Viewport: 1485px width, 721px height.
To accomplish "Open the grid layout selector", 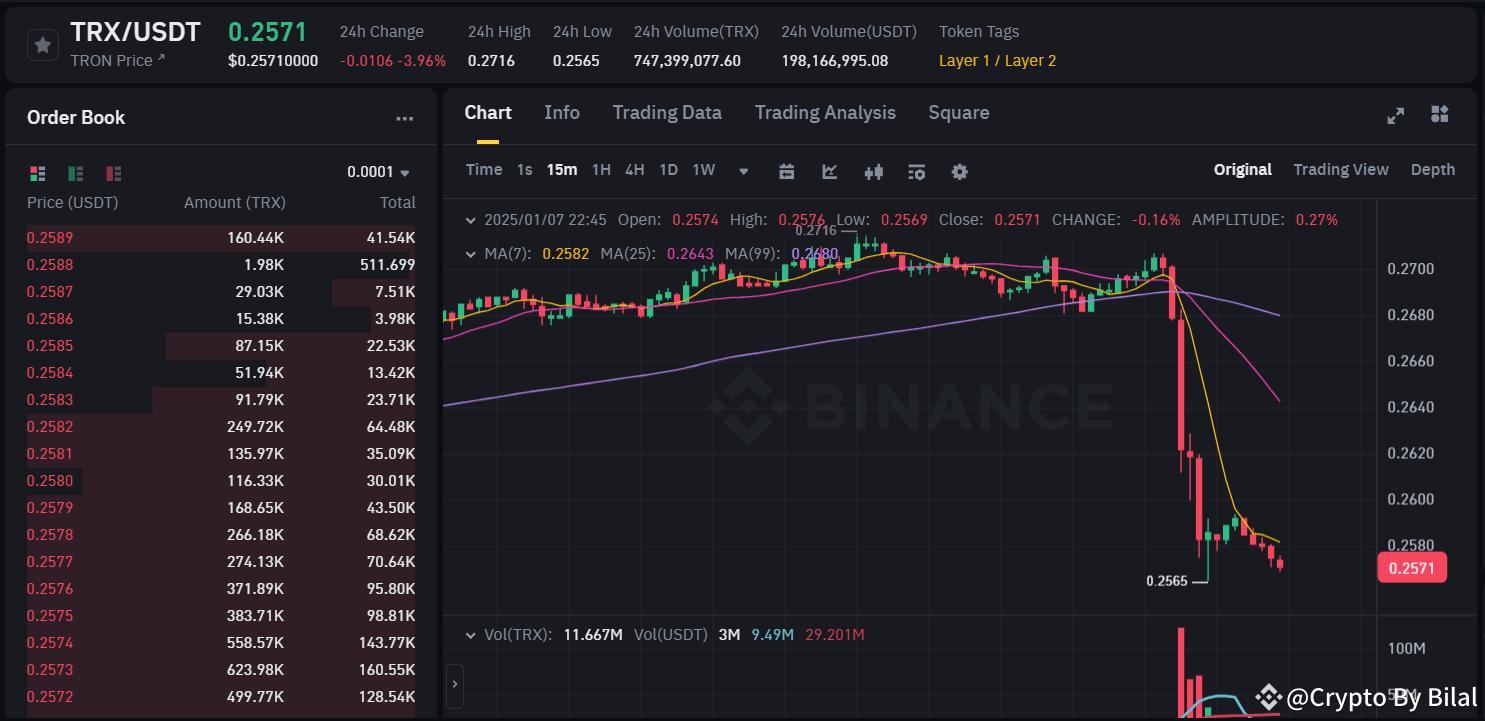I will [x=1439, y=115].
